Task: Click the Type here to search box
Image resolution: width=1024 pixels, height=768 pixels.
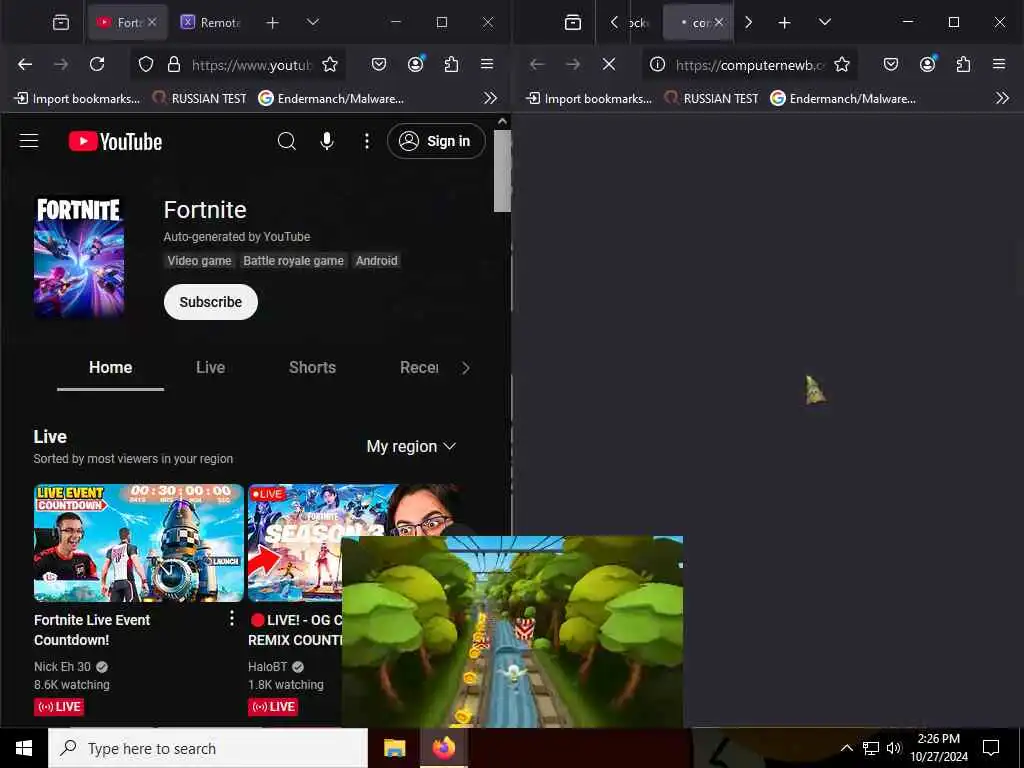Action: click(x=208, y=748)
